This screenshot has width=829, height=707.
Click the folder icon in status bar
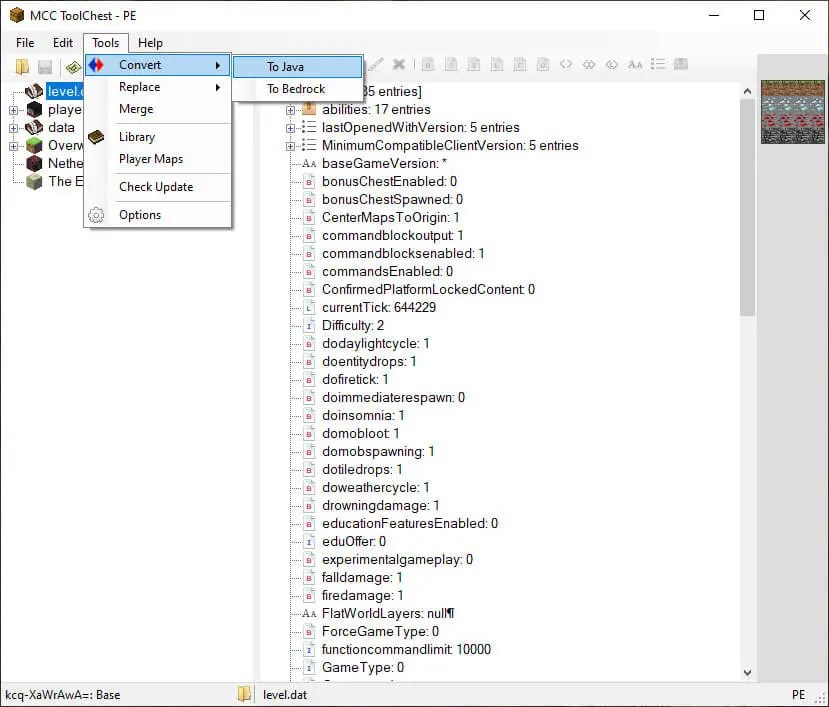click(x=244, y=694)
